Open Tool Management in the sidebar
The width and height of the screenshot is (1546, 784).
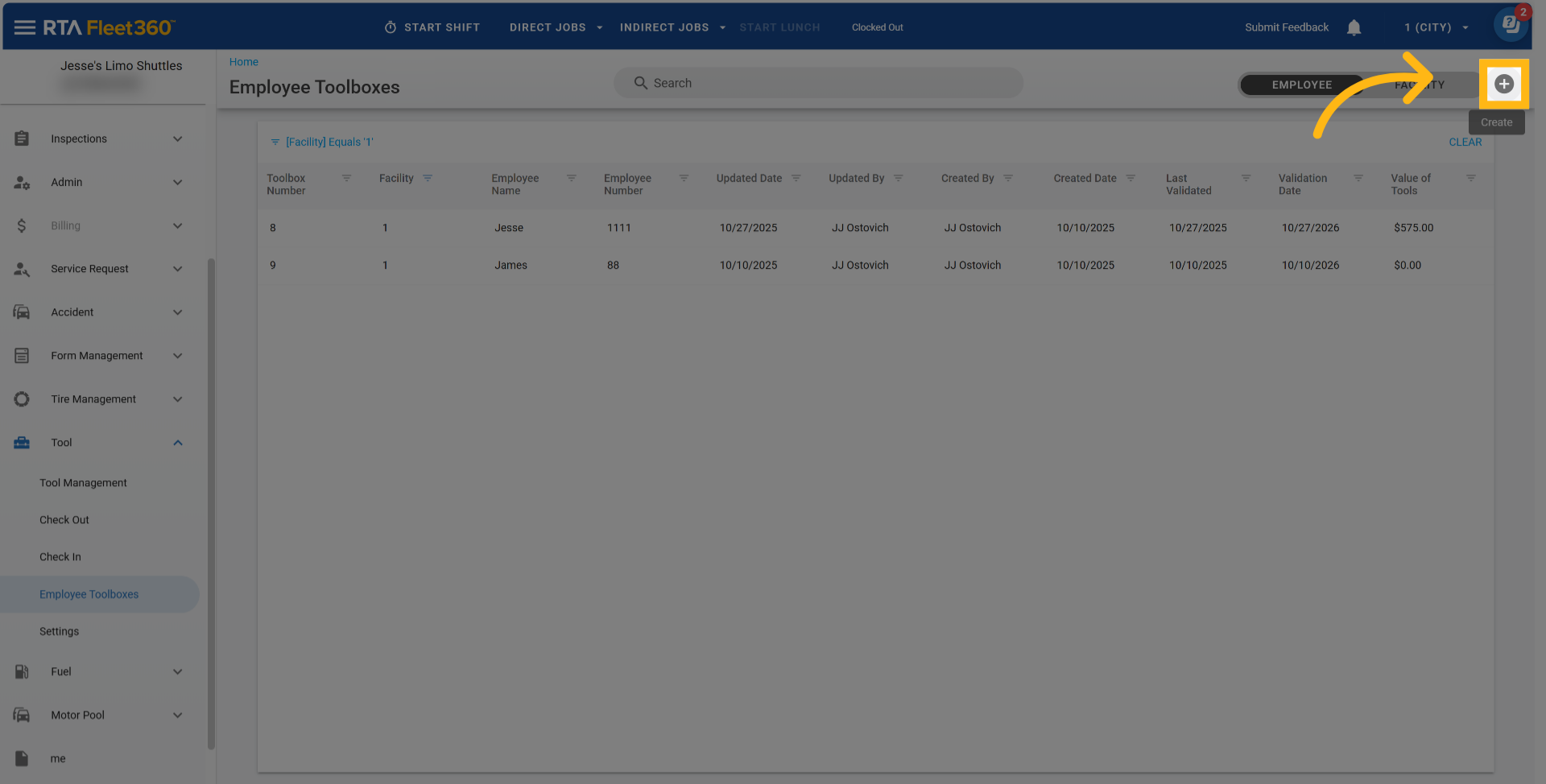pos(83,483)
